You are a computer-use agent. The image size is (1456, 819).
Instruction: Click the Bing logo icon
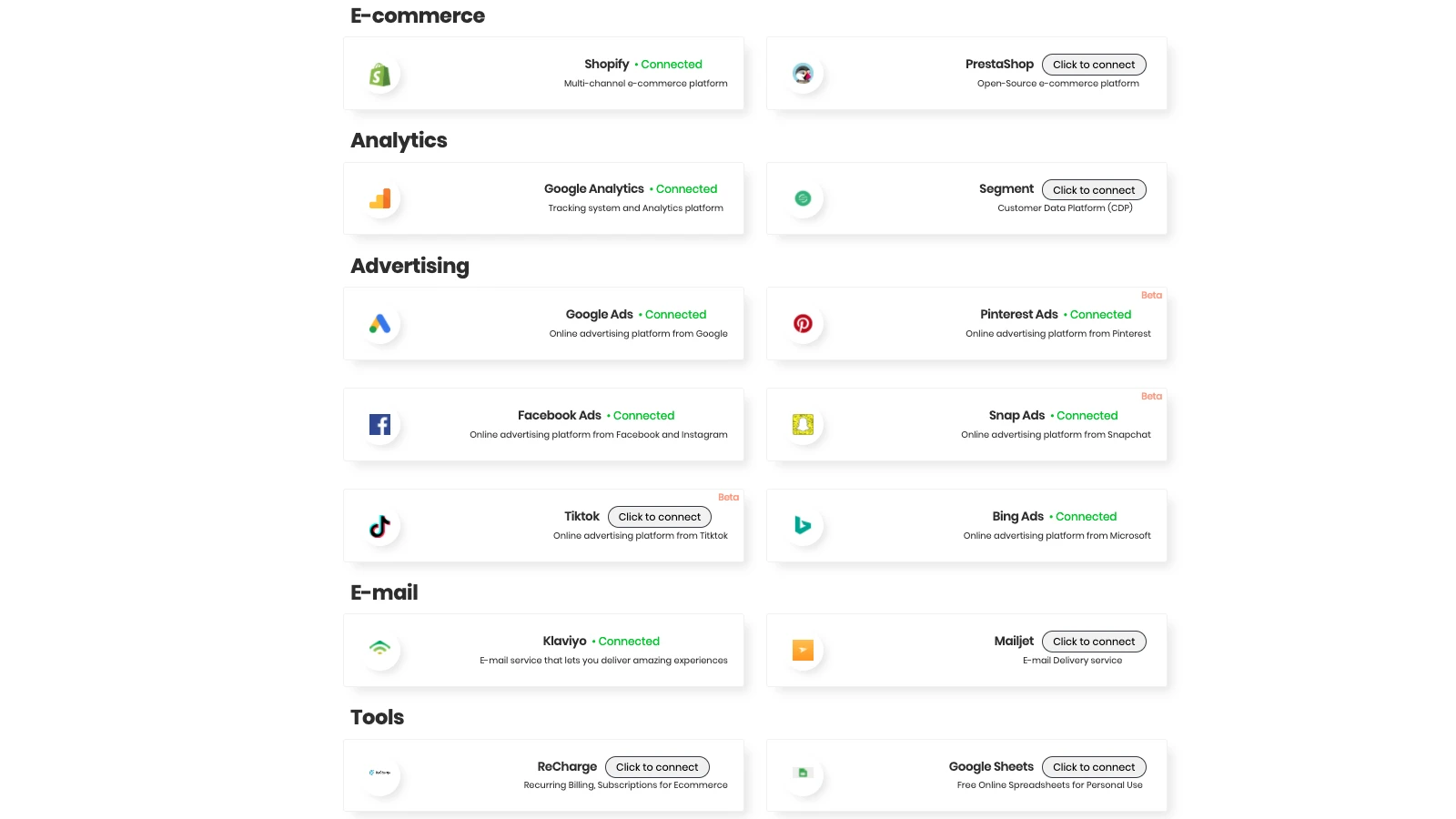click(x=803, y=526)
